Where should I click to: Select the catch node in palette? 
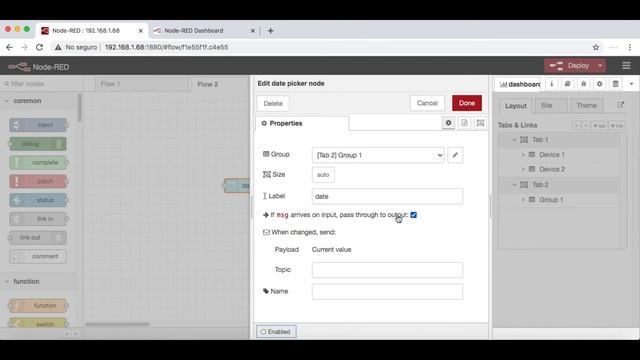(38, 181)
